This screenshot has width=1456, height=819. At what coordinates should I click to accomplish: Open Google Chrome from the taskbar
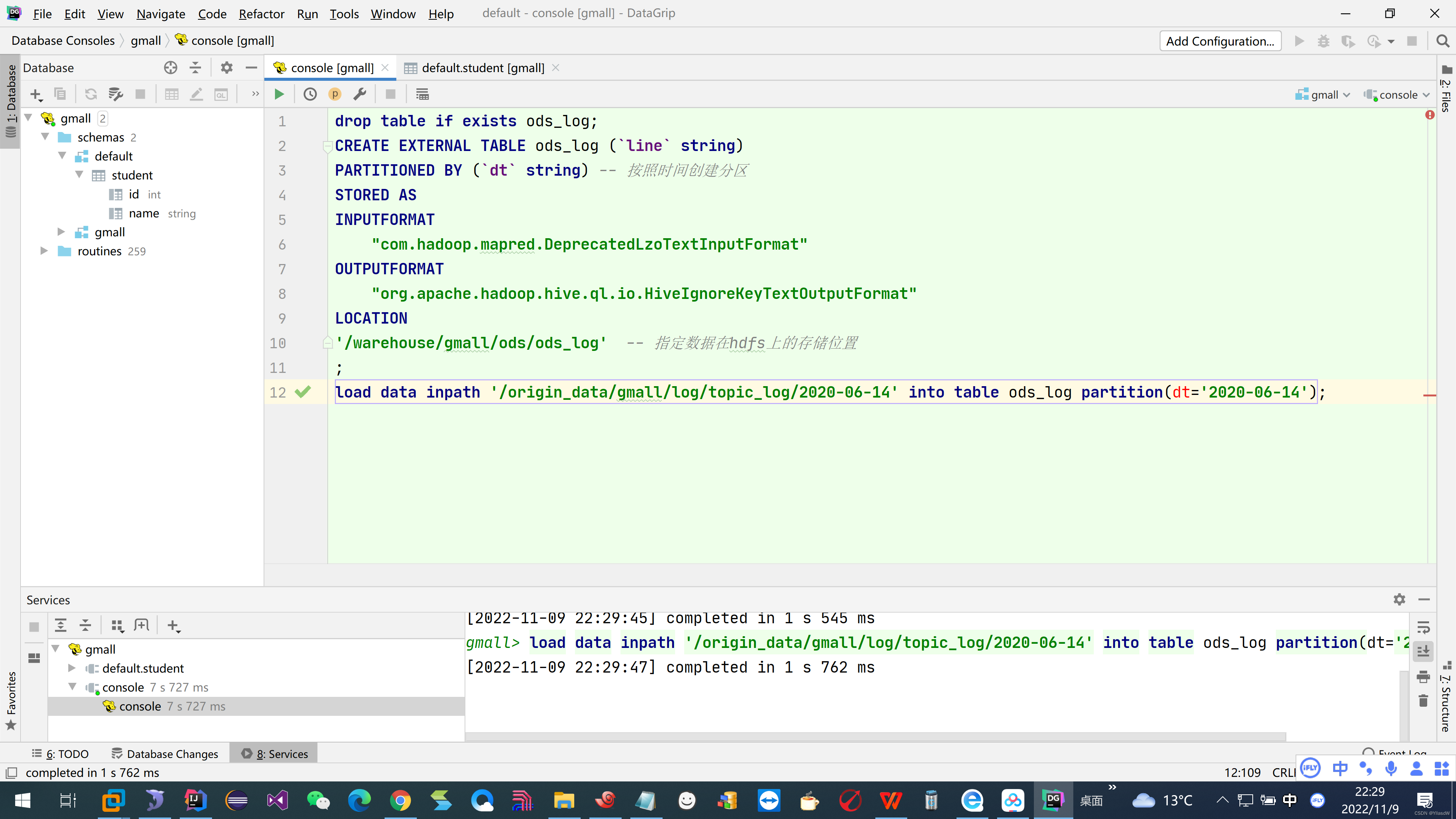(400, 800)
